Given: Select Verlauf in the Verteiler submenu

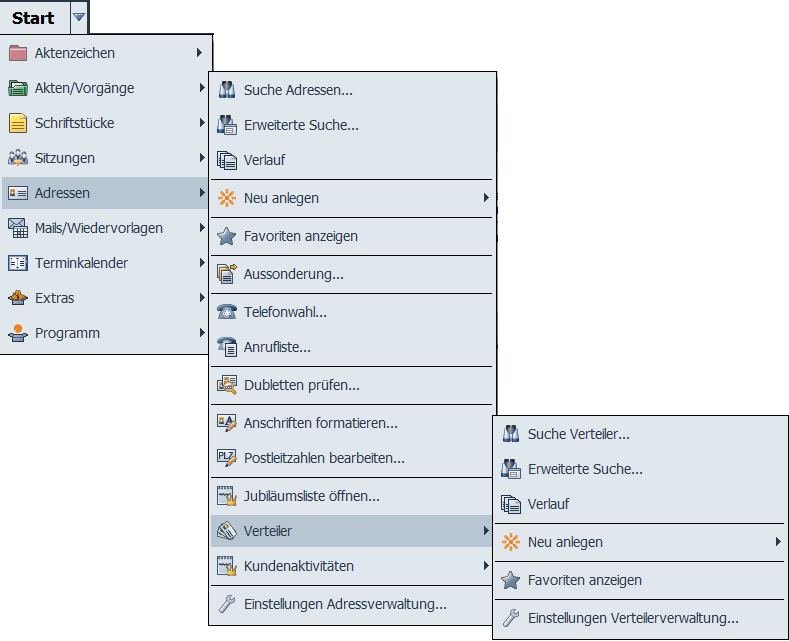Looking at the screenshot, I should 548,504.
